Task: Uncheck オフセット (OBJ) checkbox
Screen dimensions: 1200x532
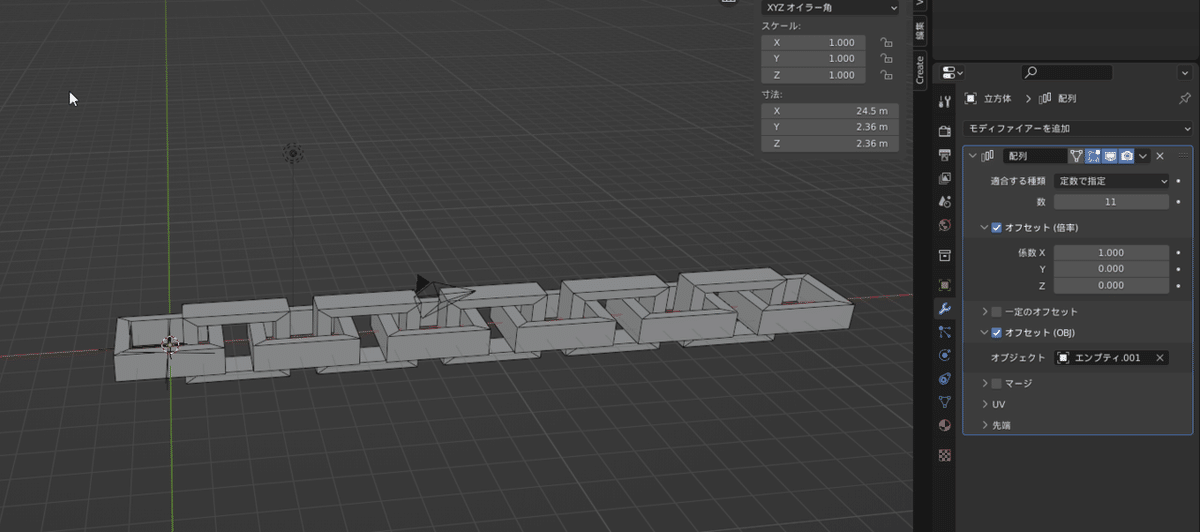Action: 997,333
